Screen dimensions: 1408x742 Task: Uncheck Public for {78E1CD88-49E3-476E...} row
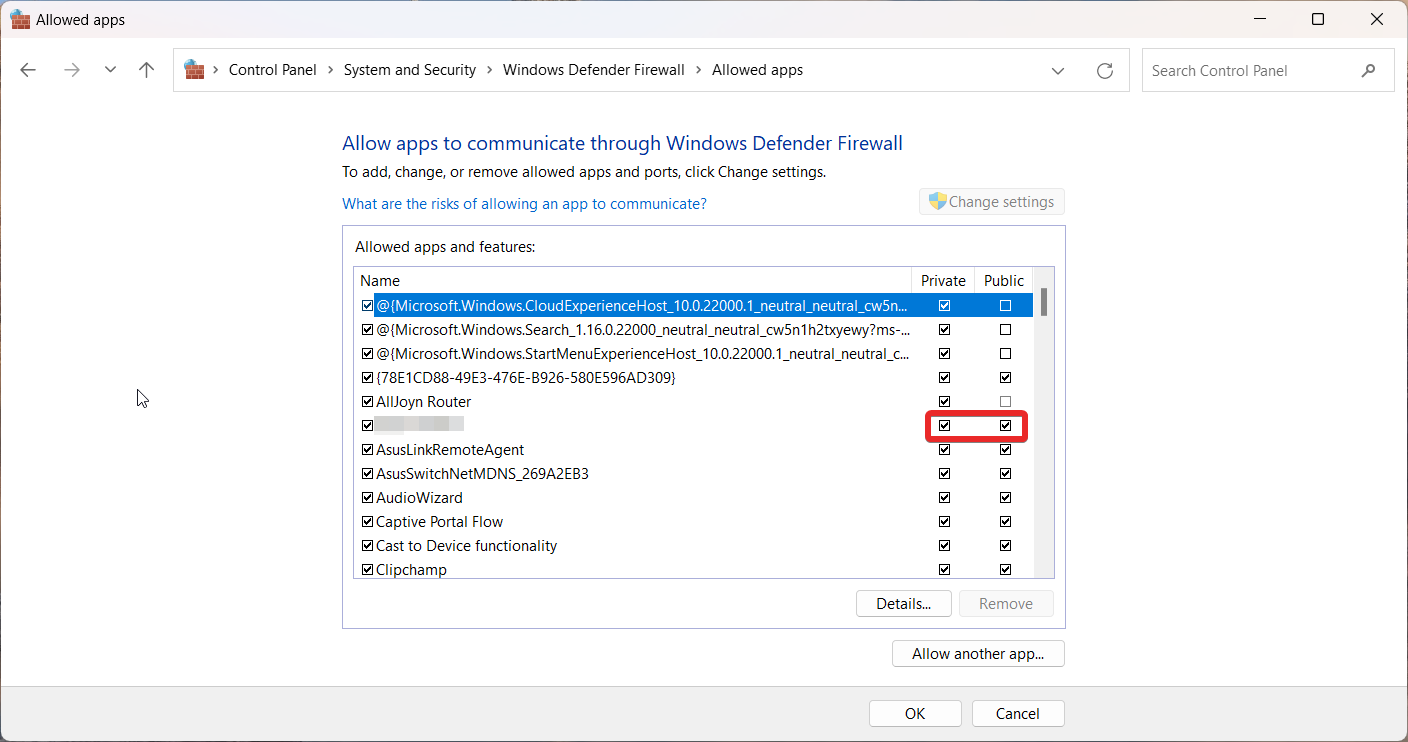coord(1005,378)
